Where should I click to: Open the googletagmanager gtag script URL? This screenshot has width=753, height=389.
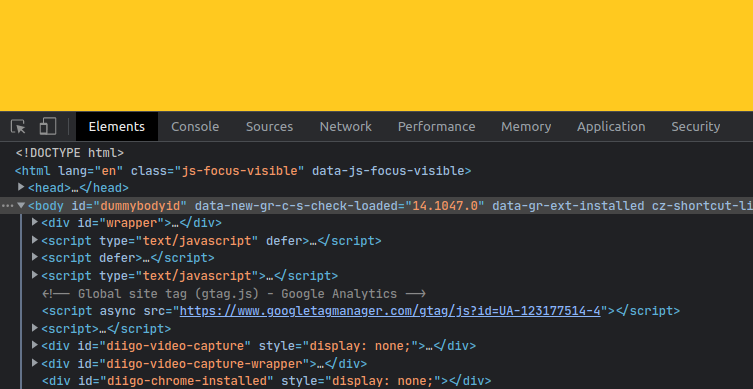(x=390, y=311)
